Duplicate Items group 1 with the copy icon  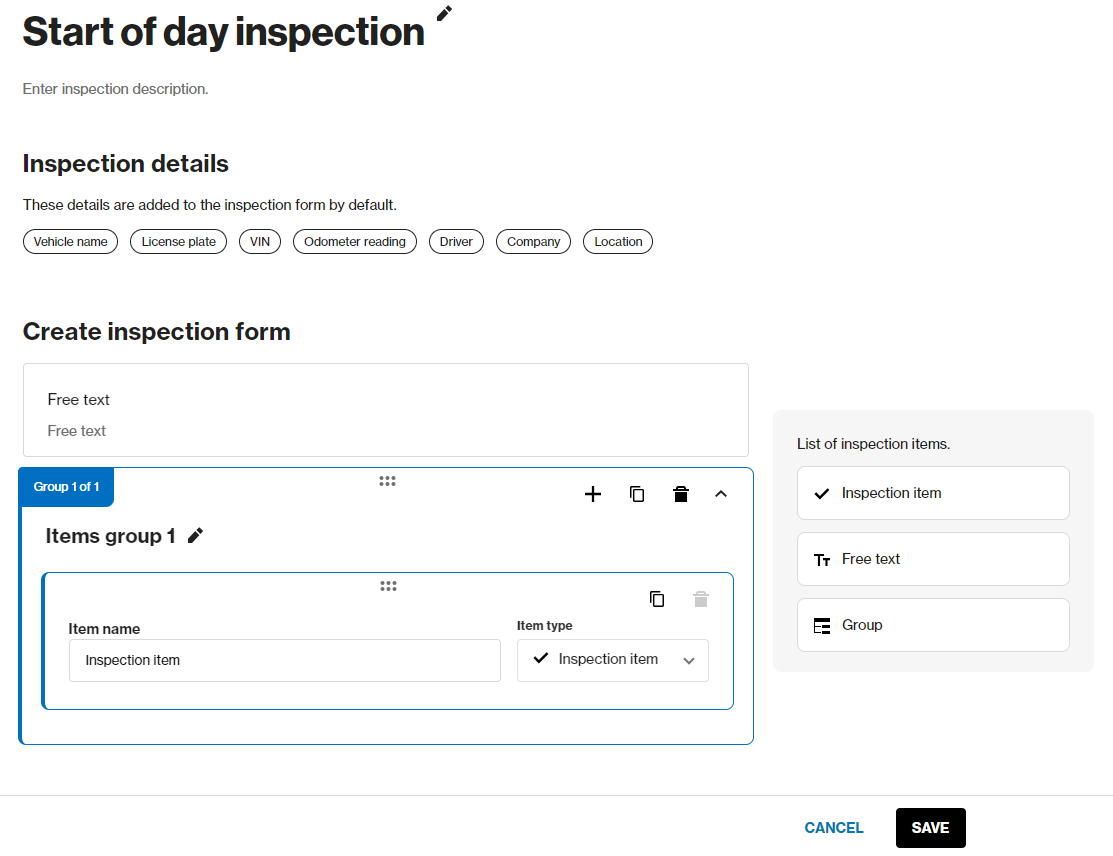coord(637,494)
